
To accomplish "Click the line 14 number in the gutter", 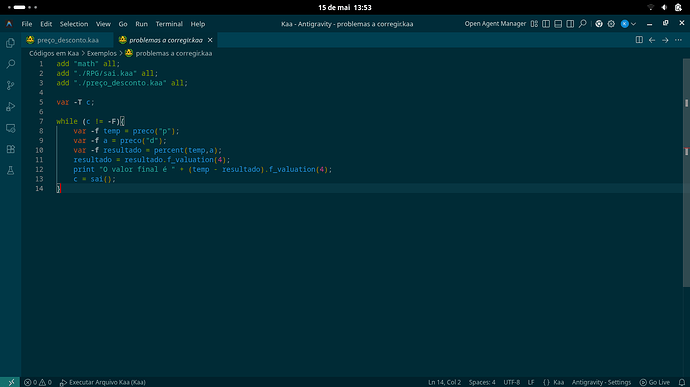I will (x=39, y=188).
